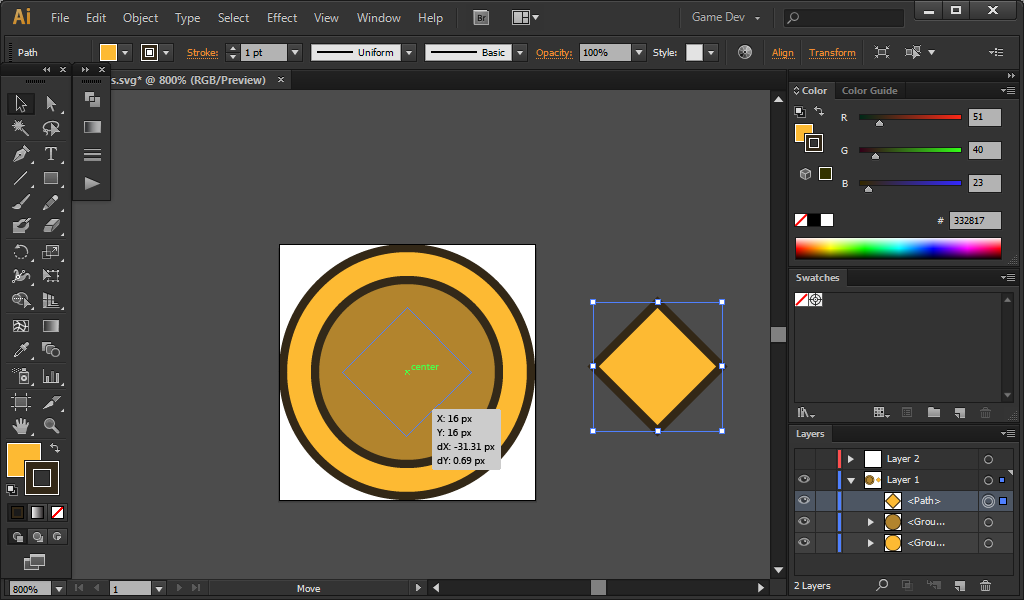The width and height of the screenshot is (1024, 600).
Task: Open the Opacity 100% dropdown
Action: [x=638, y=52]
